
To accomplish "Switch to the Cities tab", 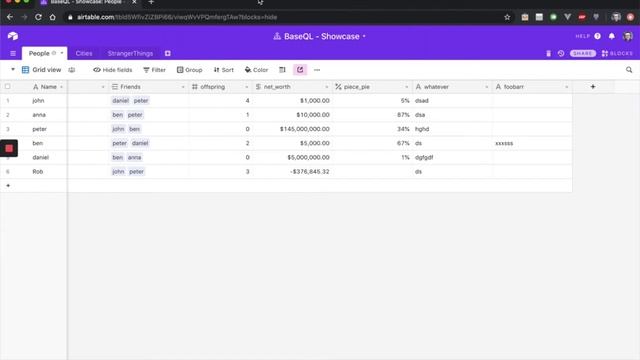I will tap(84, 53).
